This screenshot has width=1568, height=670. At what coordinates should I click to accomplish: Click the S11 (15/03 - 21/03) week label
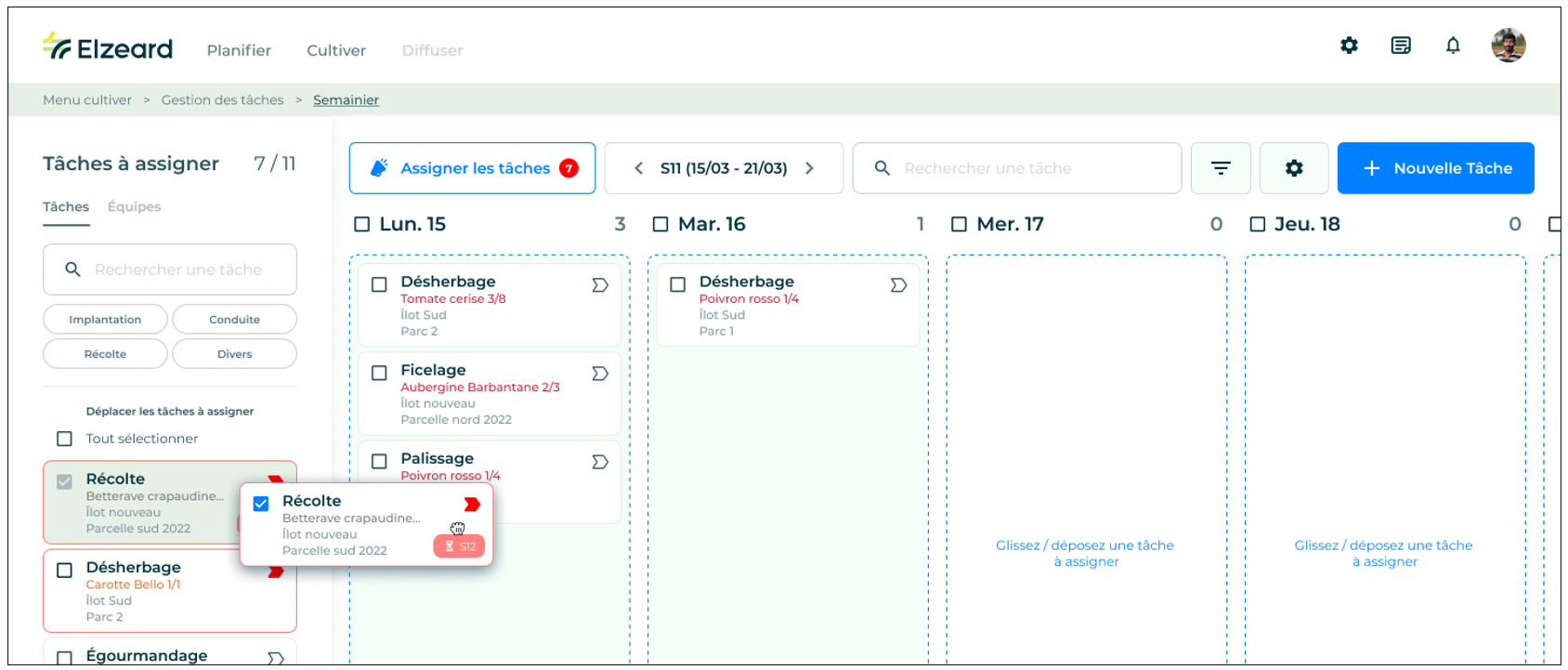724,168
